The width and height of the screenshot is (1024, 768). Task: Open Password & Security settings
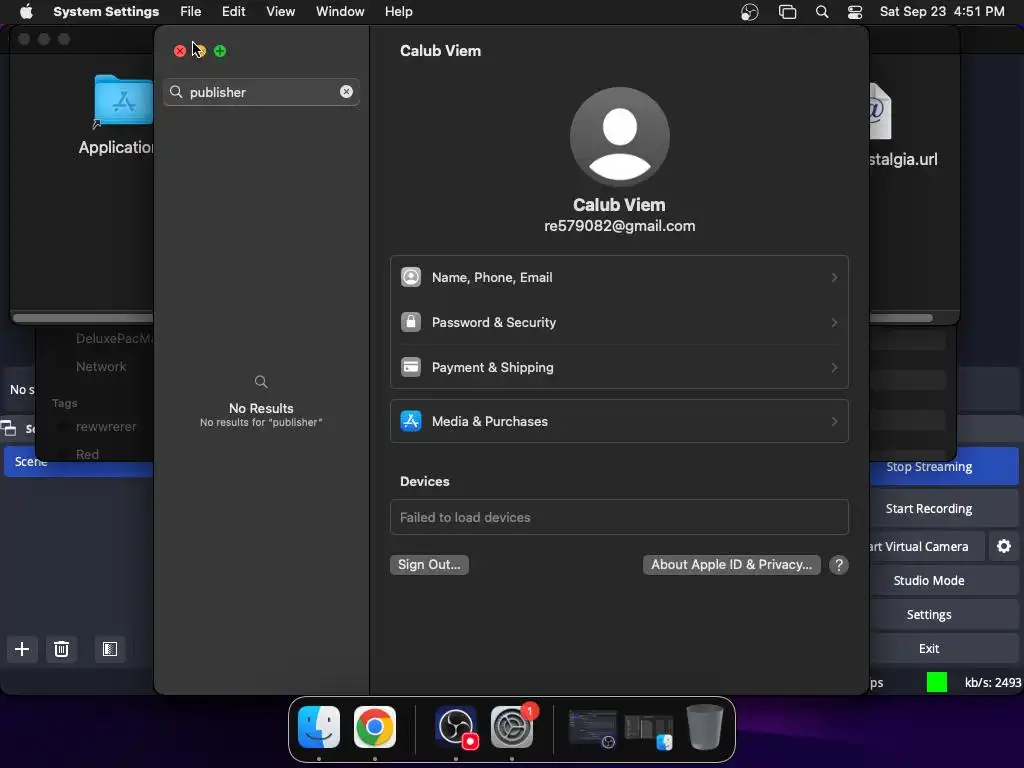coord(619,323)
